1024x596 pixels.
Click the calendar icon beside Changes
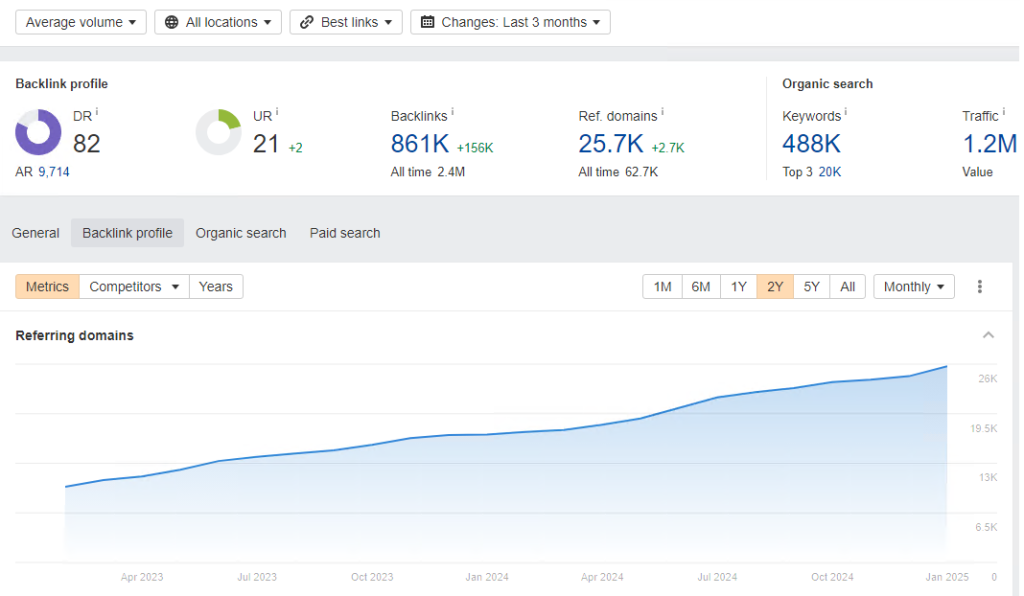point(427,22)
